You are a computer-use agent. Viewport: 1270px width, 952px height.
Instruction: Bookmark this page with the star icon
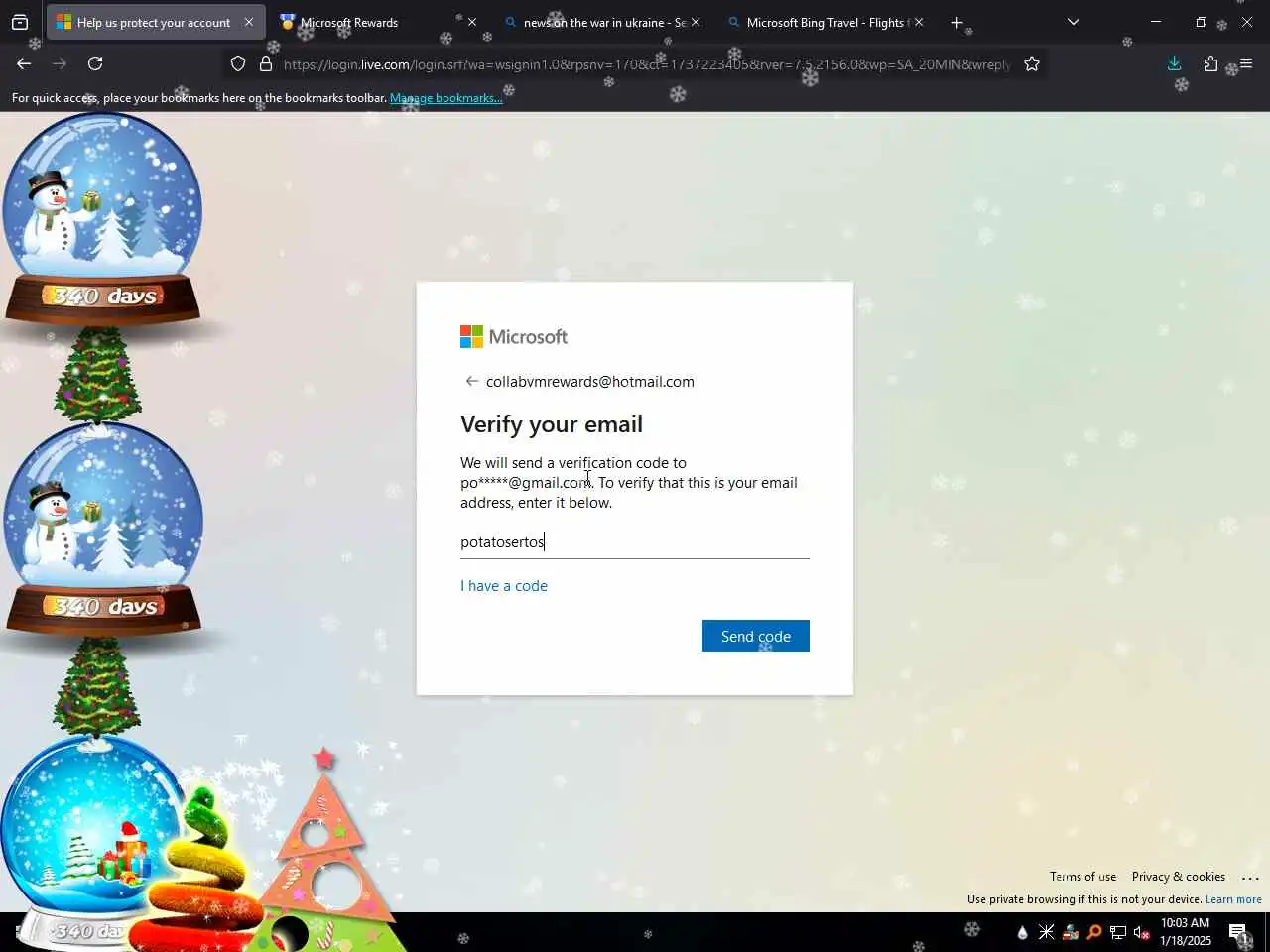click(x=1032, y=63)
